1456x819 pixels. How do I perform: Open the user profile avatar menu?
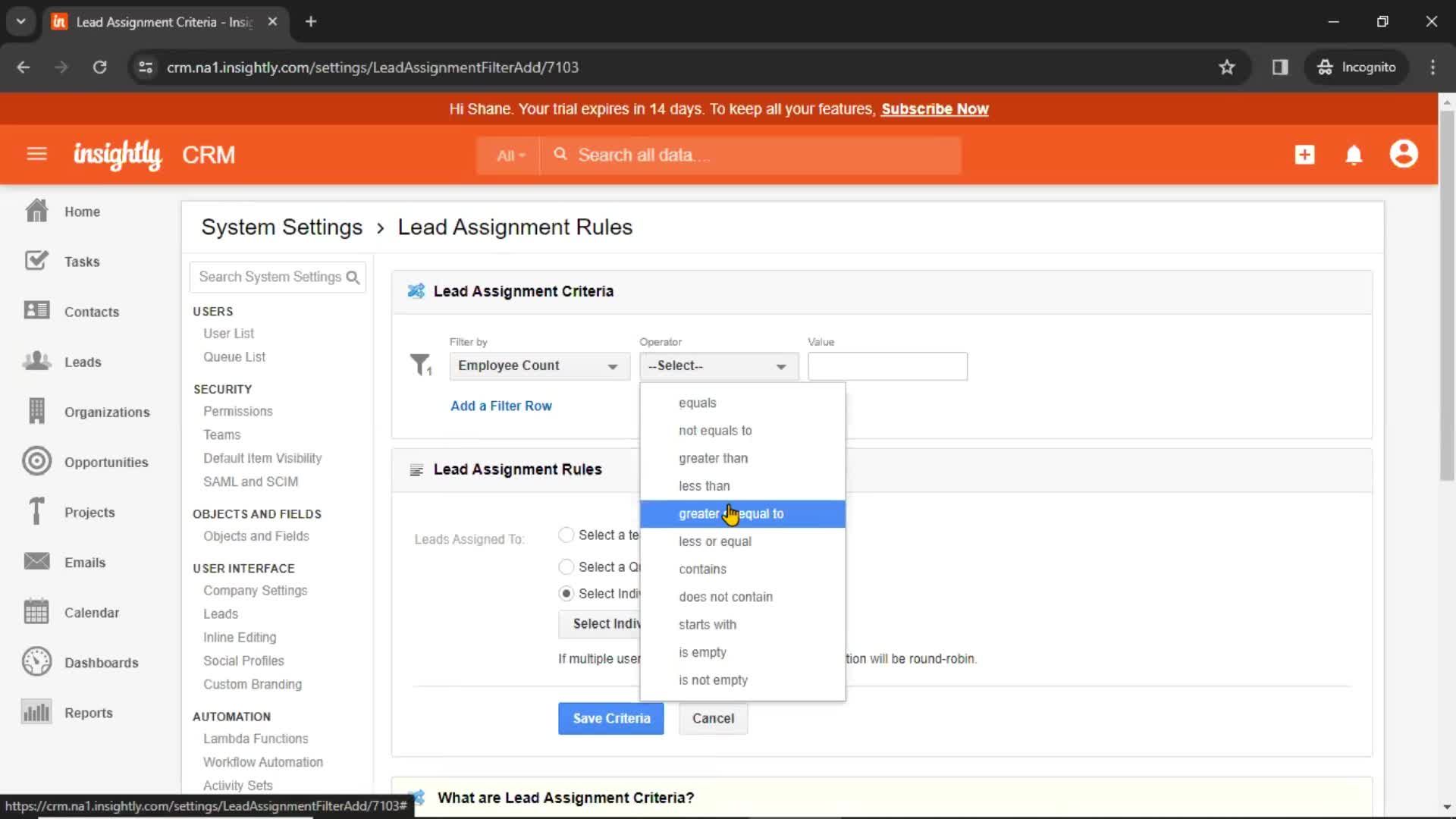pos(1404,154)
